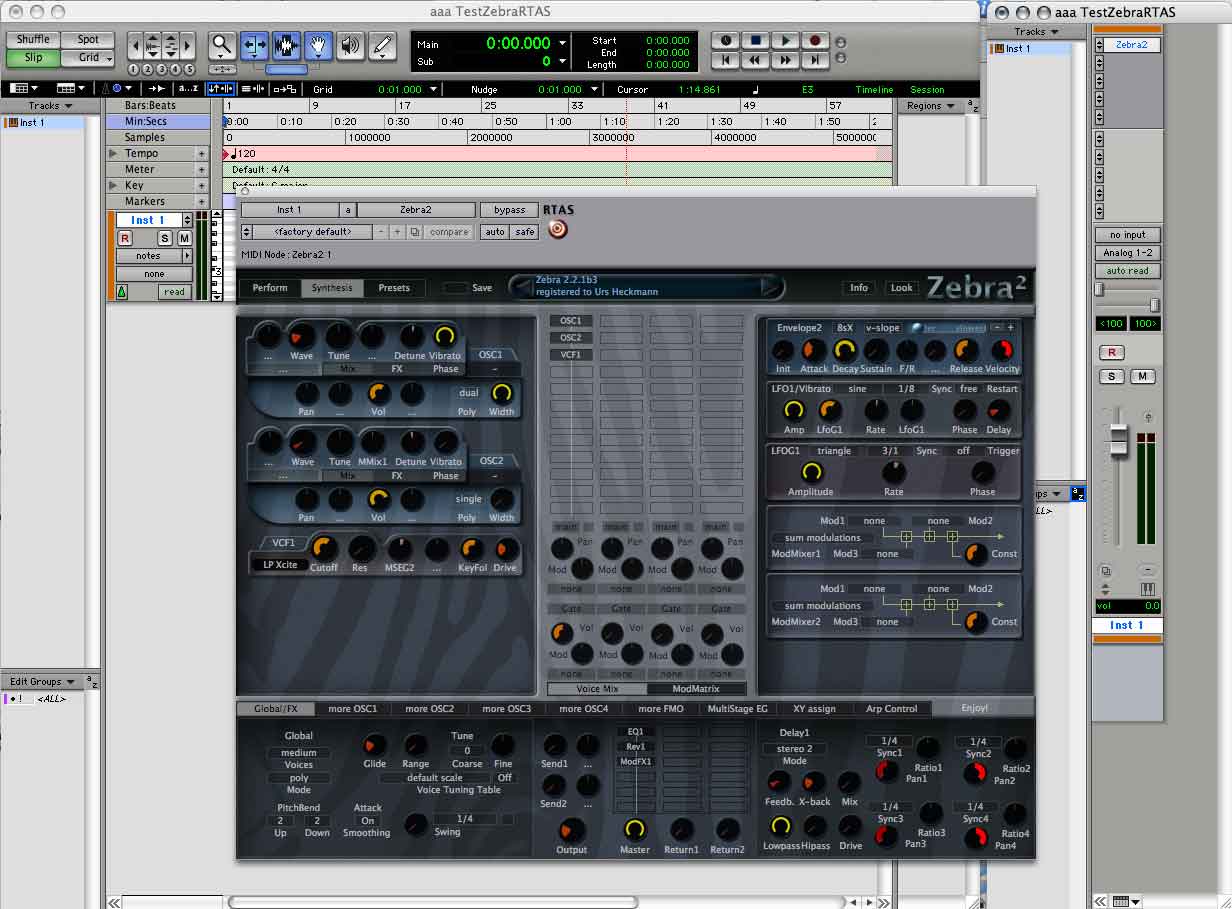Click previous preset arrow in Zebra display
1232x909 pixels.
pyautogui.click(x=521, y=287)
